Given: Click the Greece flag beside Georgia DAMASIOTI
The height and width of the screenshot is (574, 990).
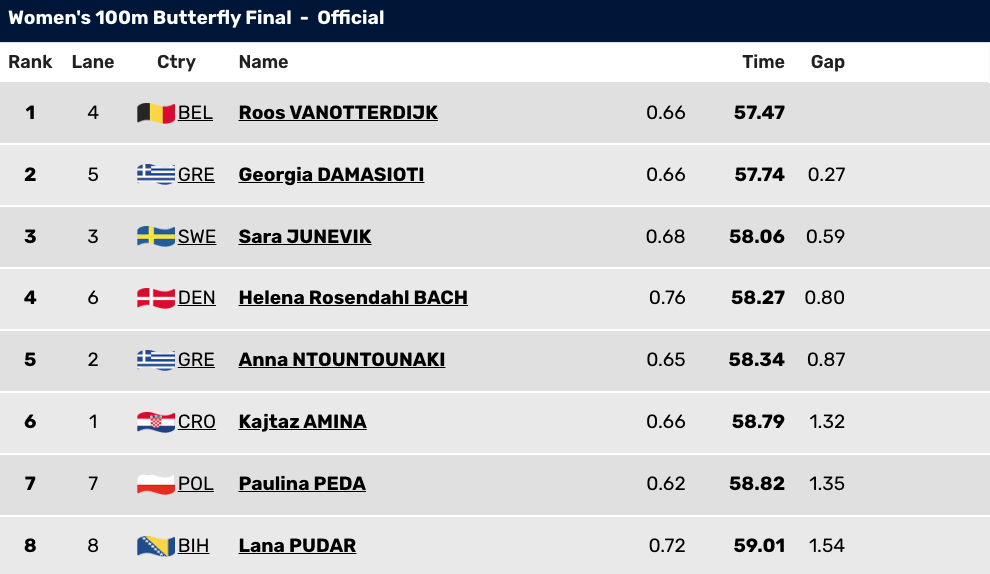Looking at the screenshot, I should (155, 174).
